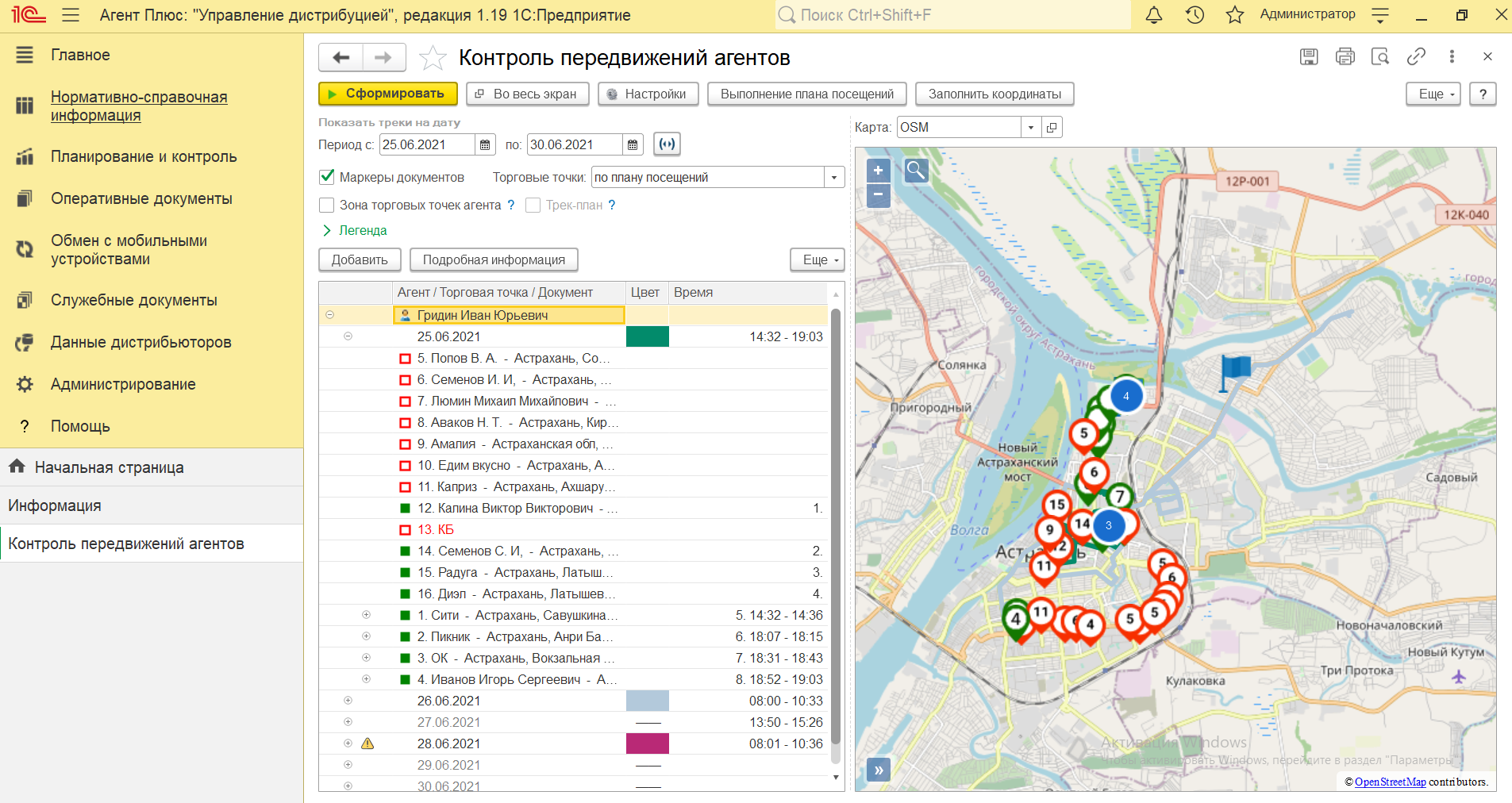Open Настройки button
Viewport: 1512px width, 803px height.
(648, 94)
